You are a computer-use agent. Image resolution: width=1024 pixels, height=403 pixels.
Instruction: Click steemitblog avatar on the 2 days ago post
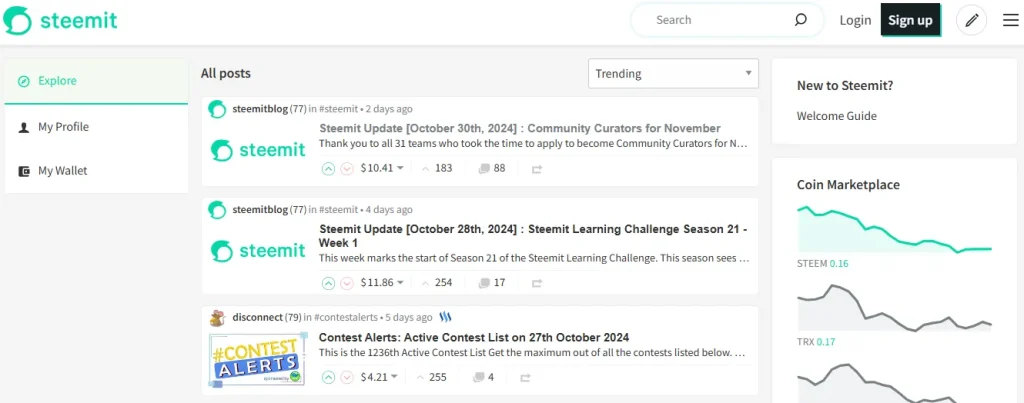tap(217, 109)
